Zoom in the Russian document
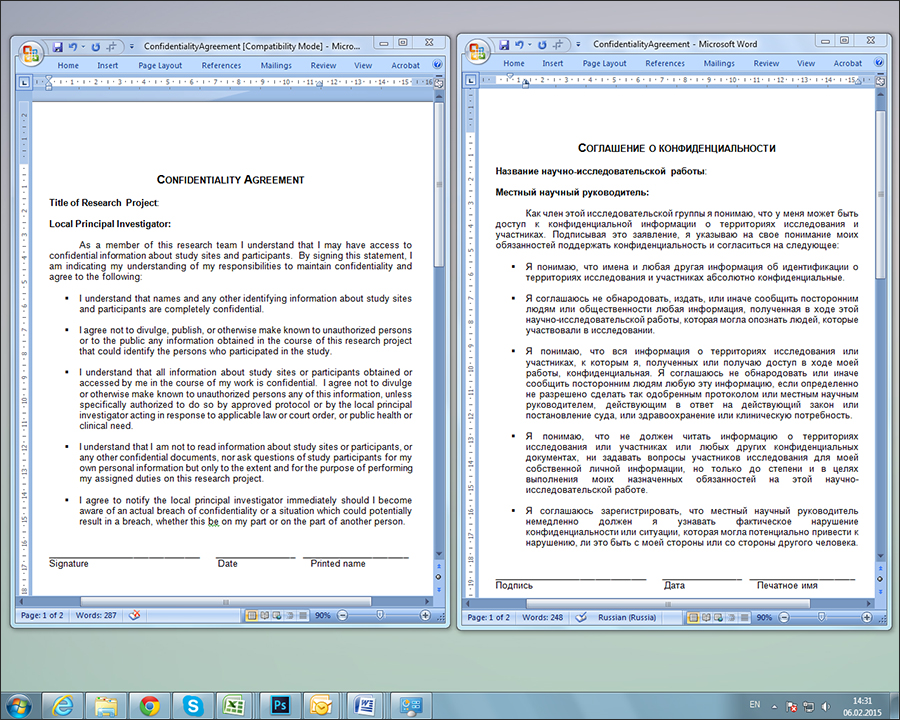Screen dimensions: 900x720 867,618
